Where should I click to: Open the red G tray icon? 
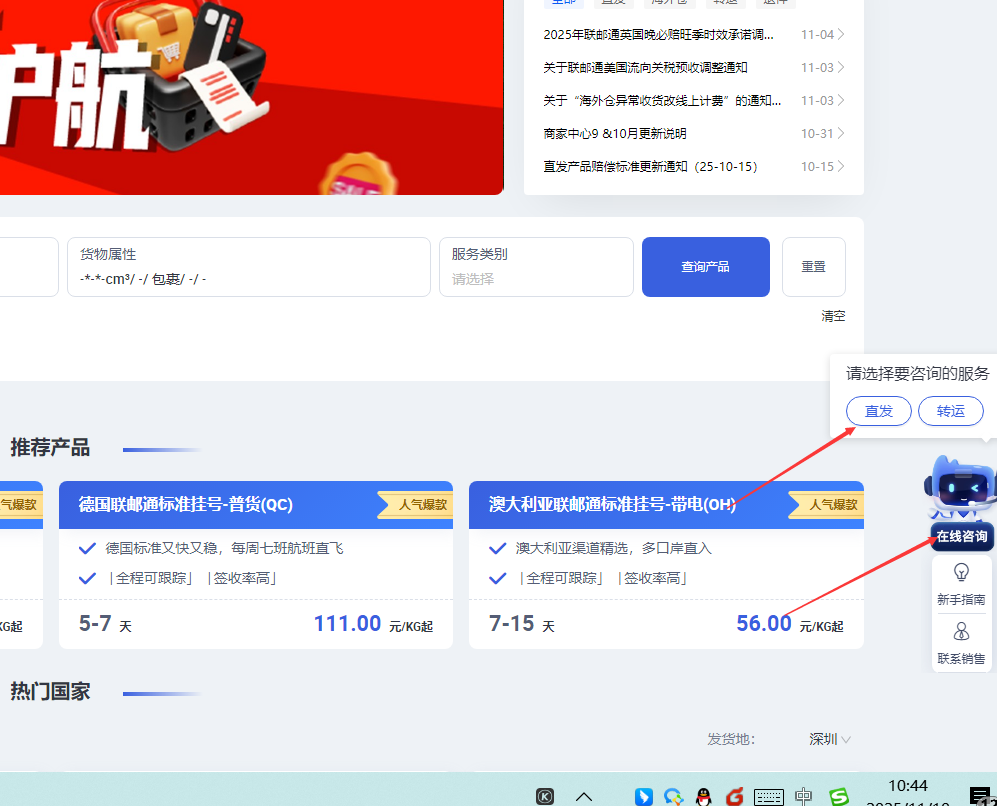point(735,796)
